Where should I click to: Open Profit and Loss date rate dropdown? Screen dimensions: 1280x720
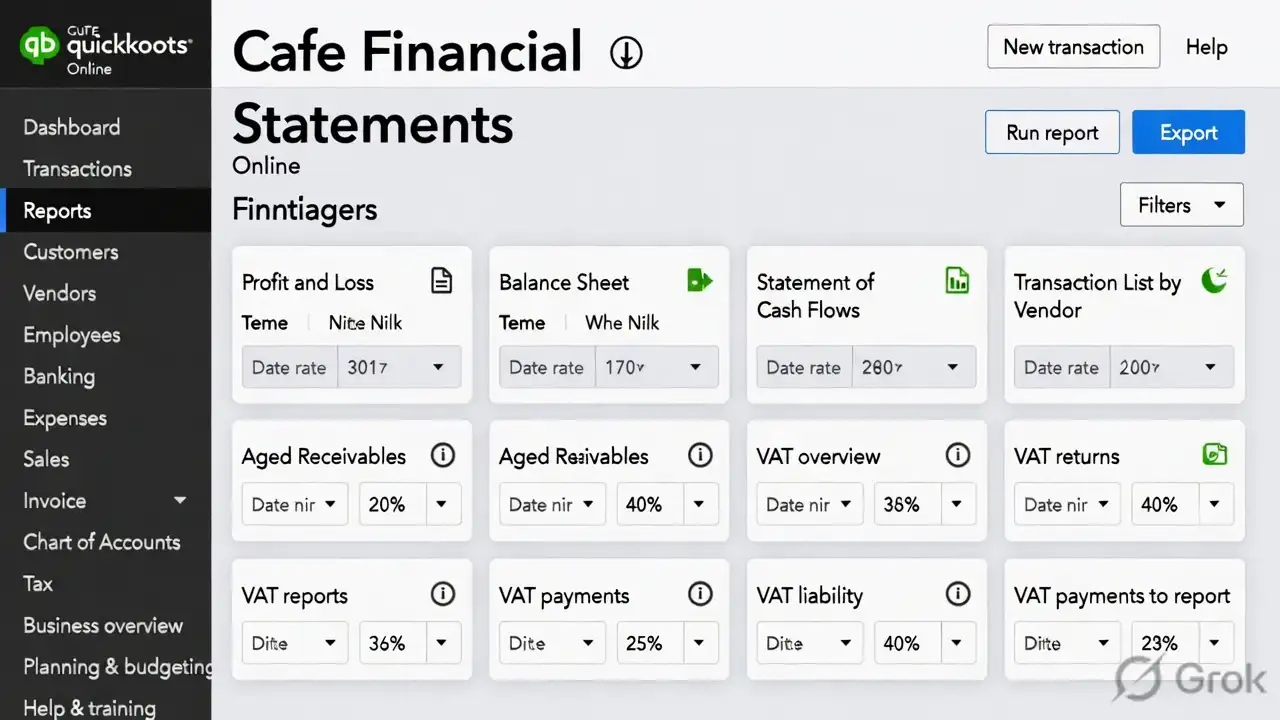437,367
